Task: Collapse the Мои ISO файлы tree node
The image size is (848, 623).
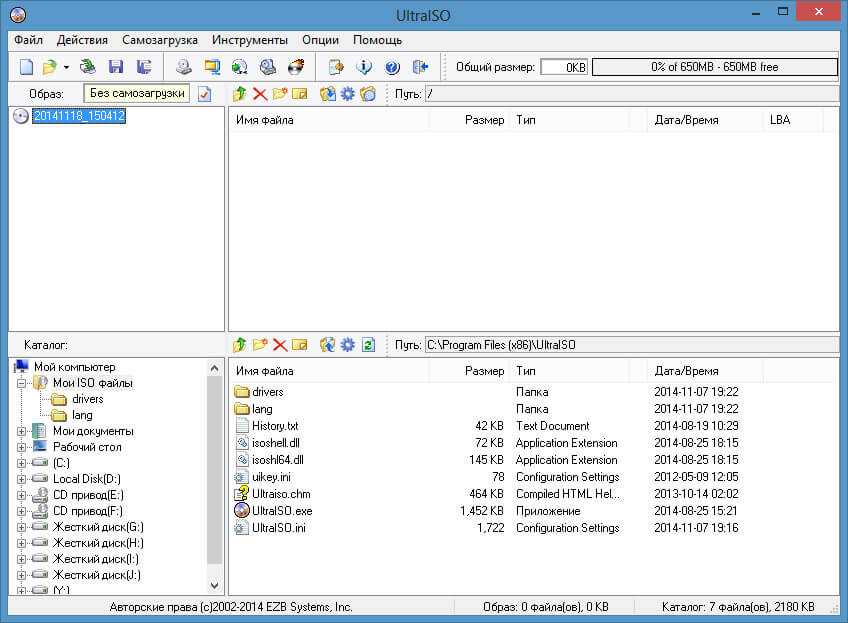Action: point(22,383)
